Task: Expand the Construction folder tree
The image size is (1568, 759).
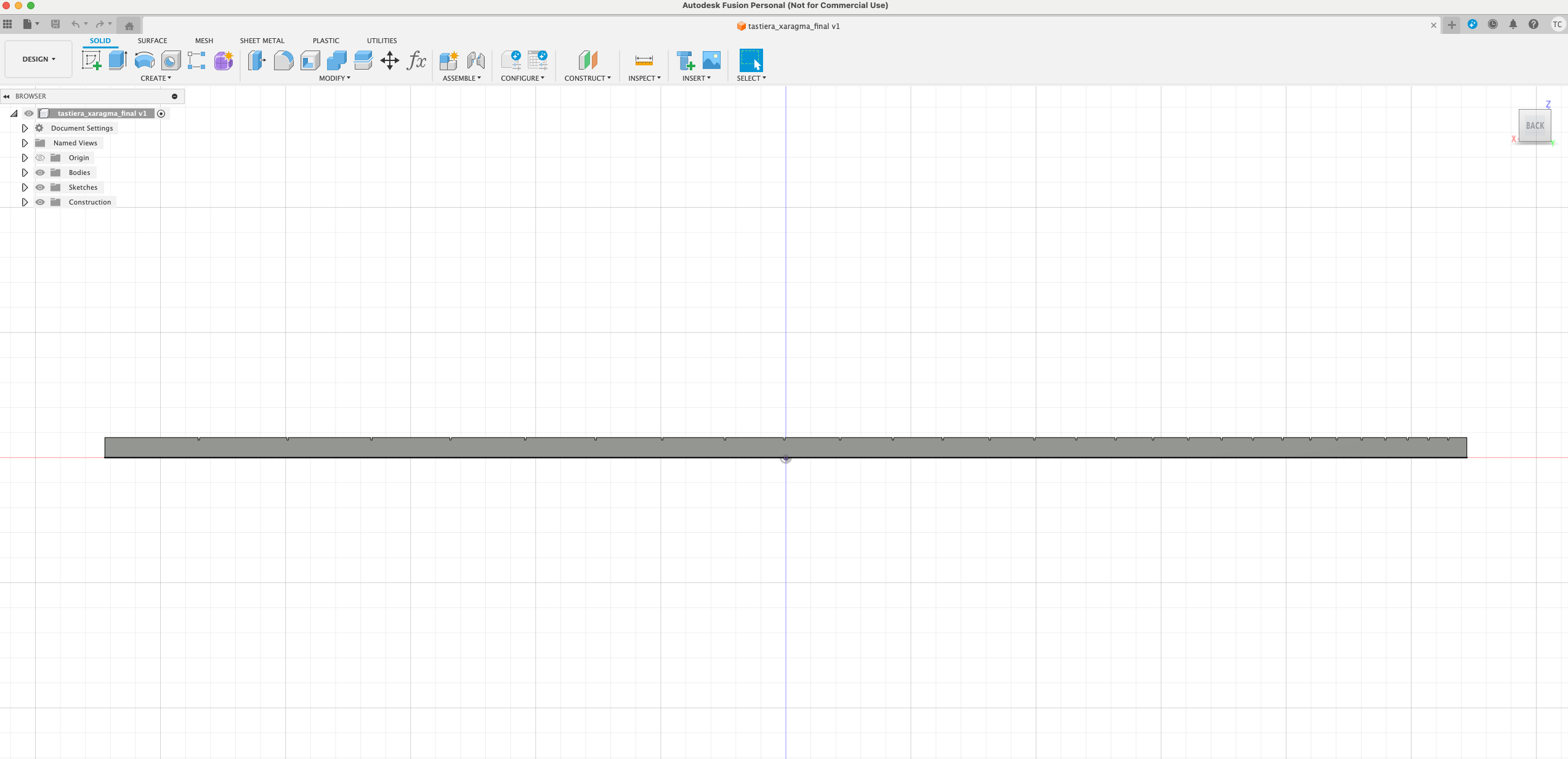Action: 25,202
